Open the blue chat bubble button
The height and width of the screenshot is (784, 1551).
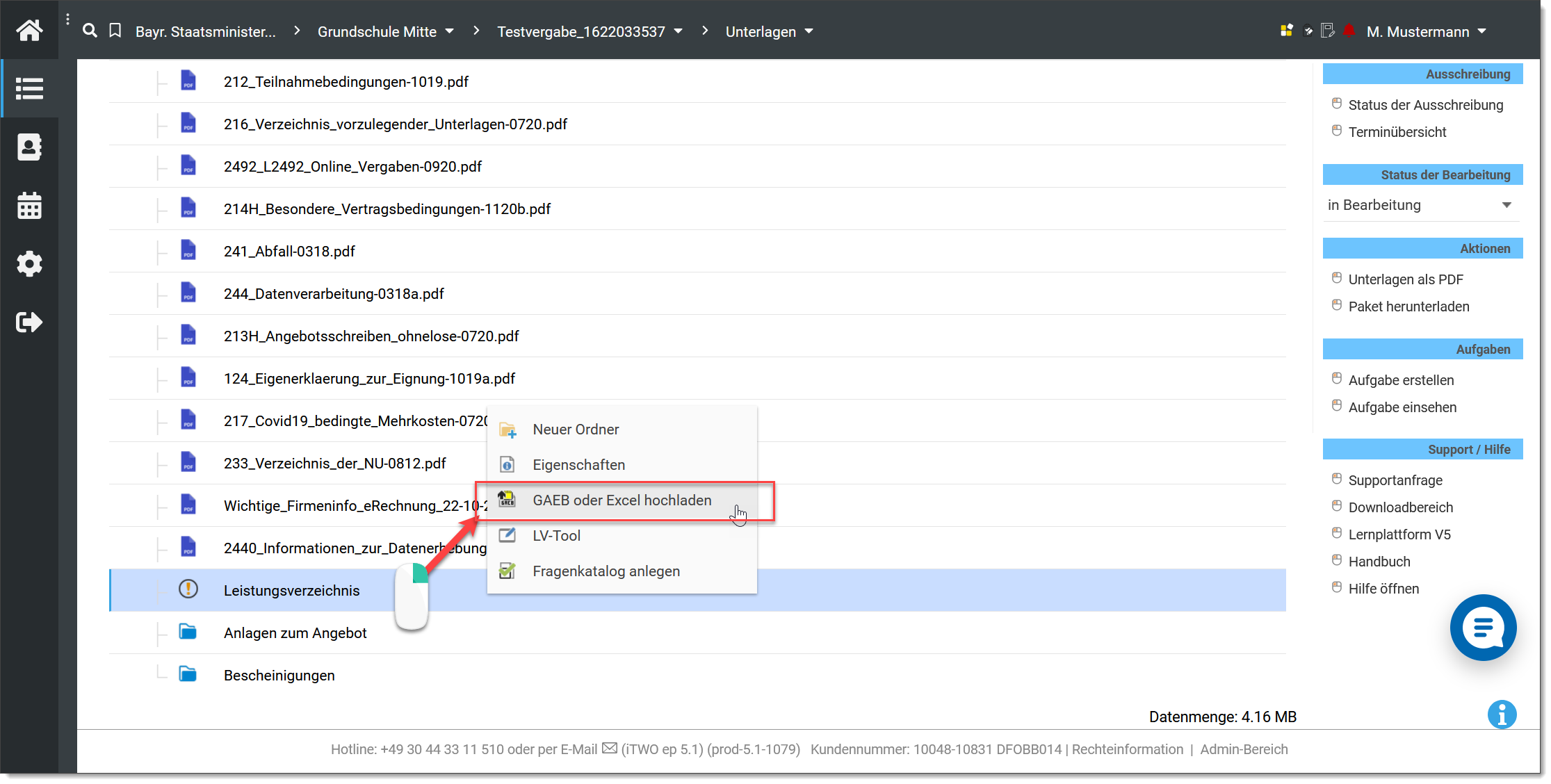[x=1482, y=627]
